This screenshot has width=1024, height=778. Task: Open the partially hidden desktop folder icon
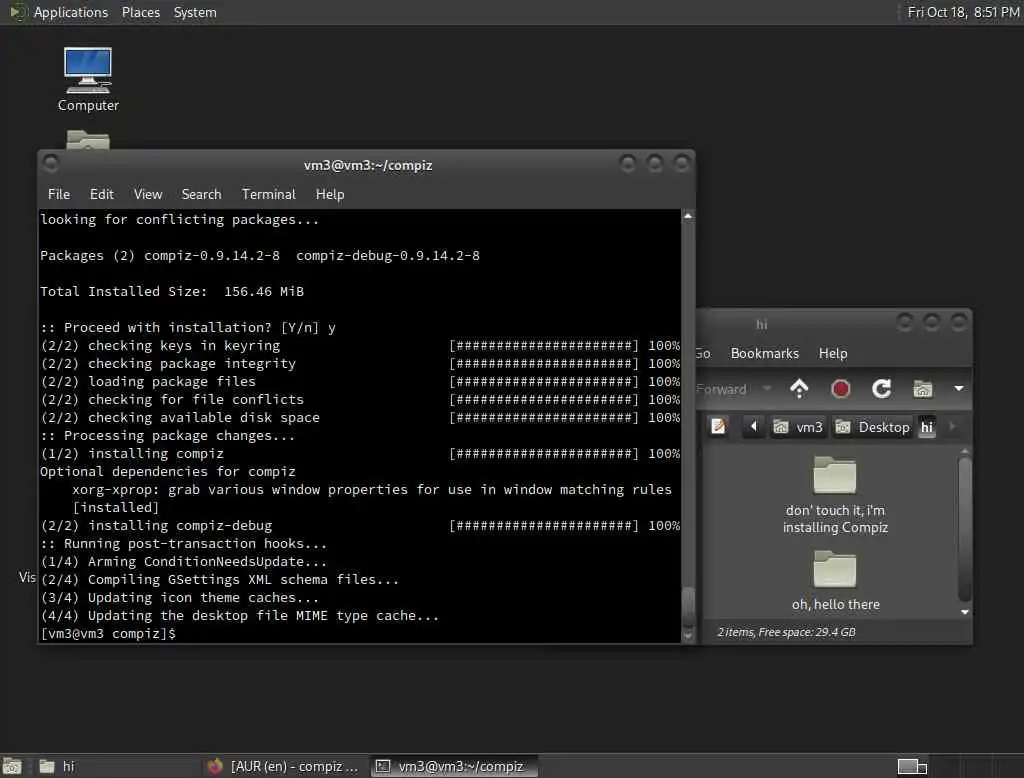(88, 139)
